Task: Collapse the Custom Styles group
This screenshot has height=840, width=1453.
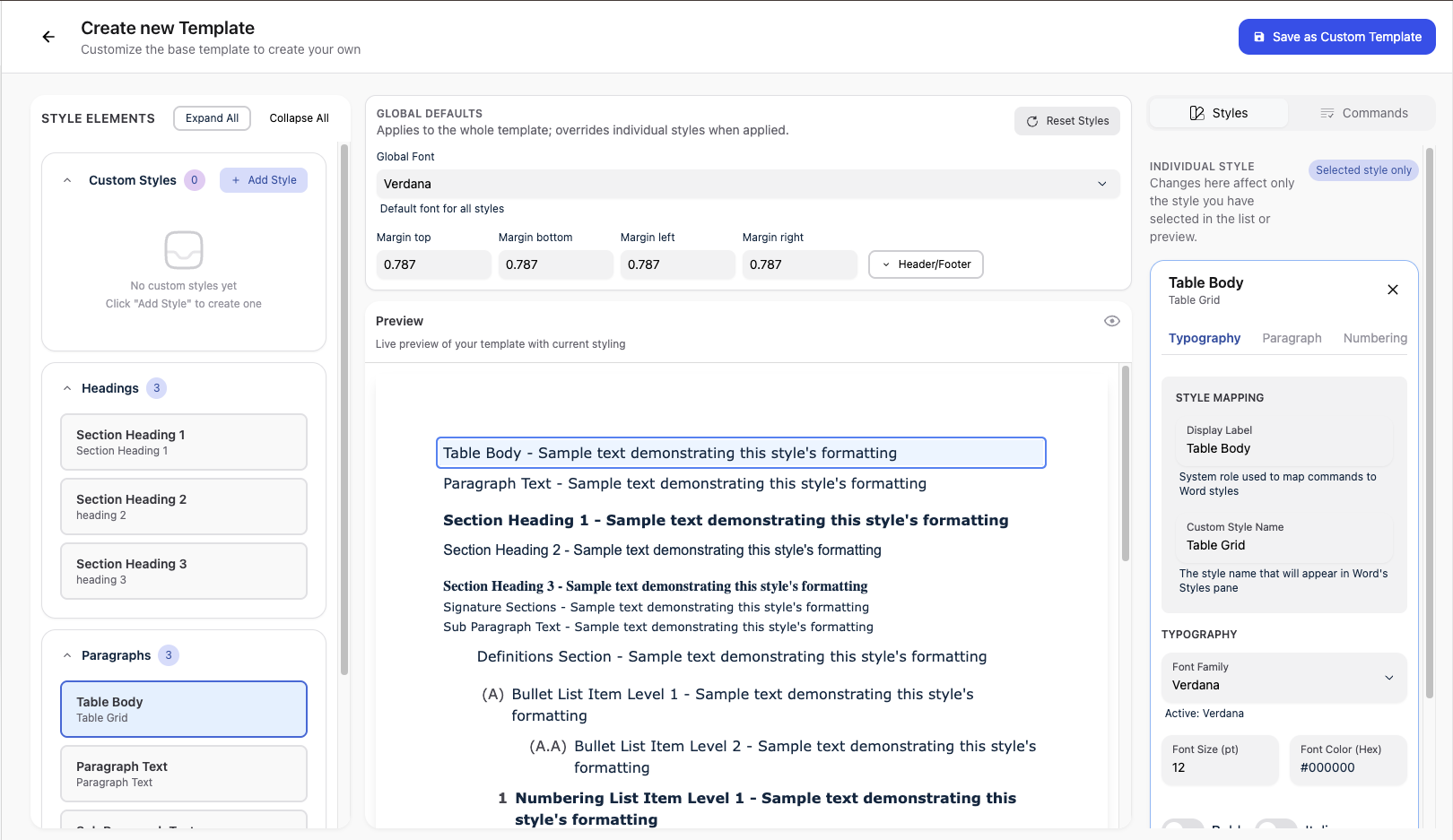Action: 67,180
